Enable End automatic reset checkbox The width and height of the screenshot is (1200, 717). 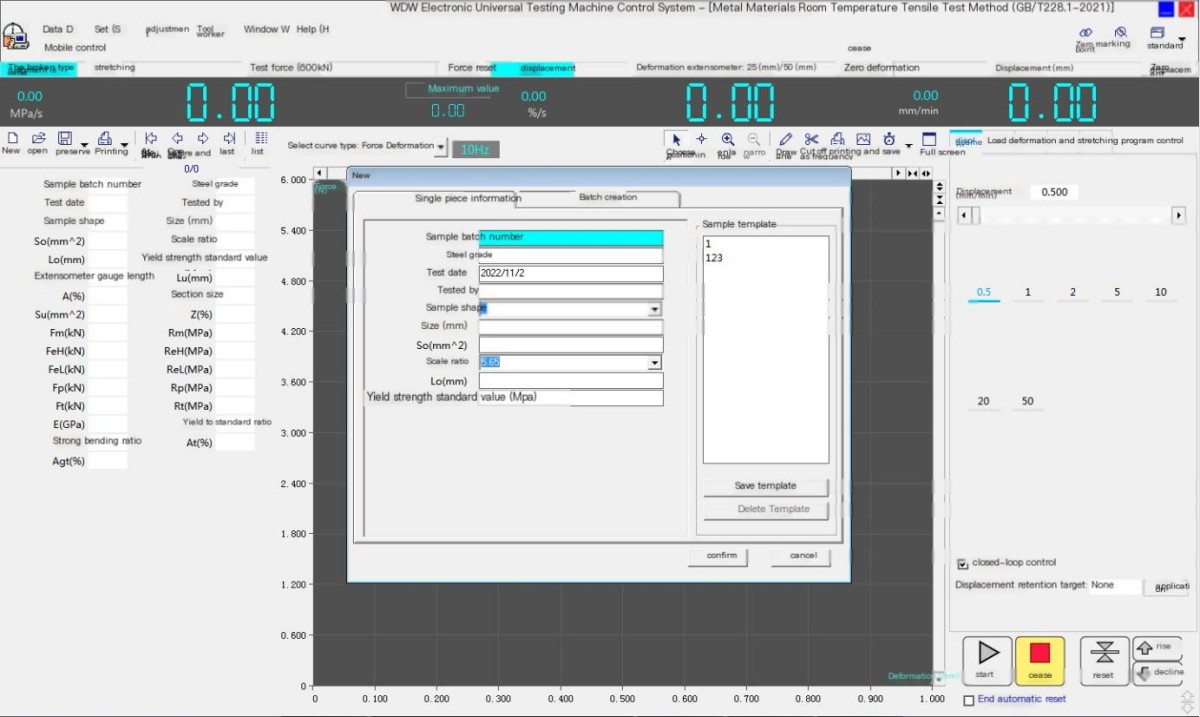pyautogui.click(x=968, y=700)
